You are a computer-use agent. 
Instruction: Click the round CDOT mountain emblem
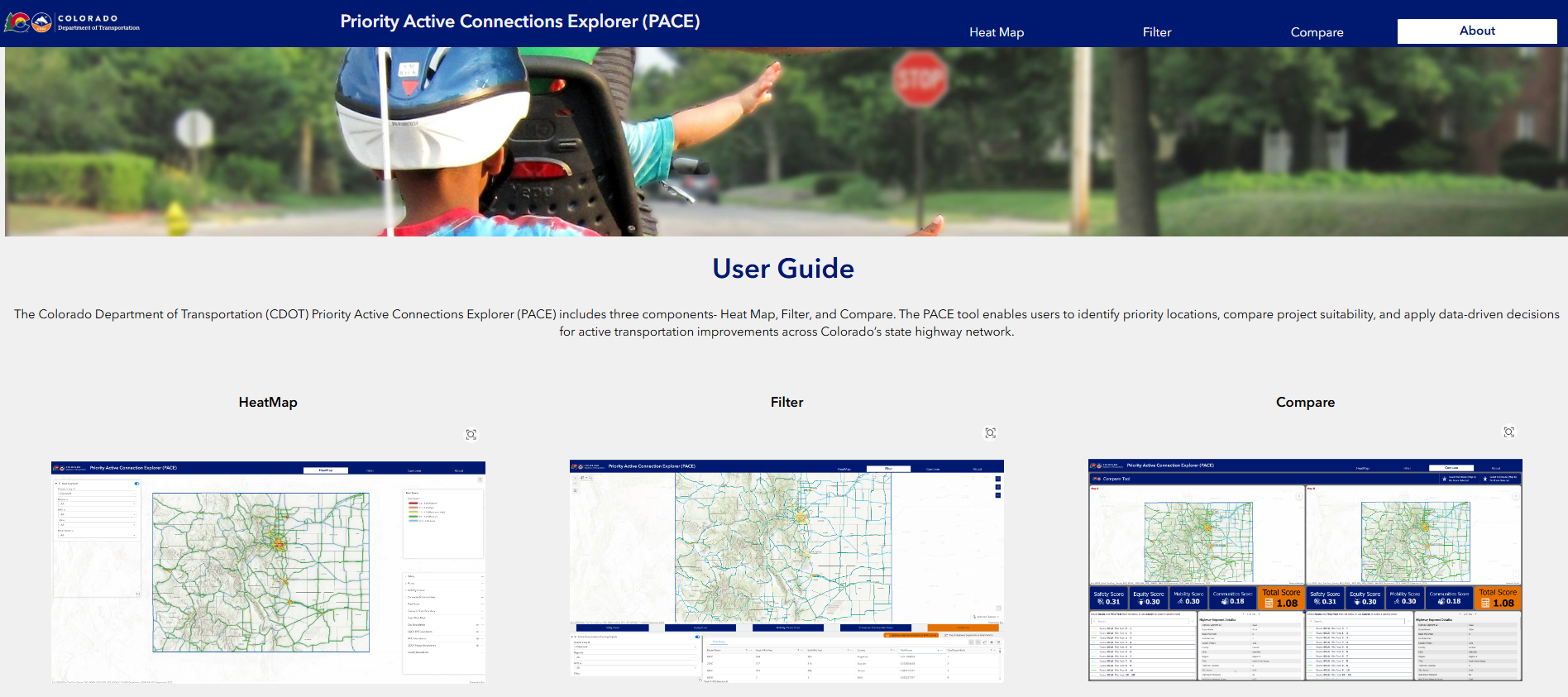point(42,22)
